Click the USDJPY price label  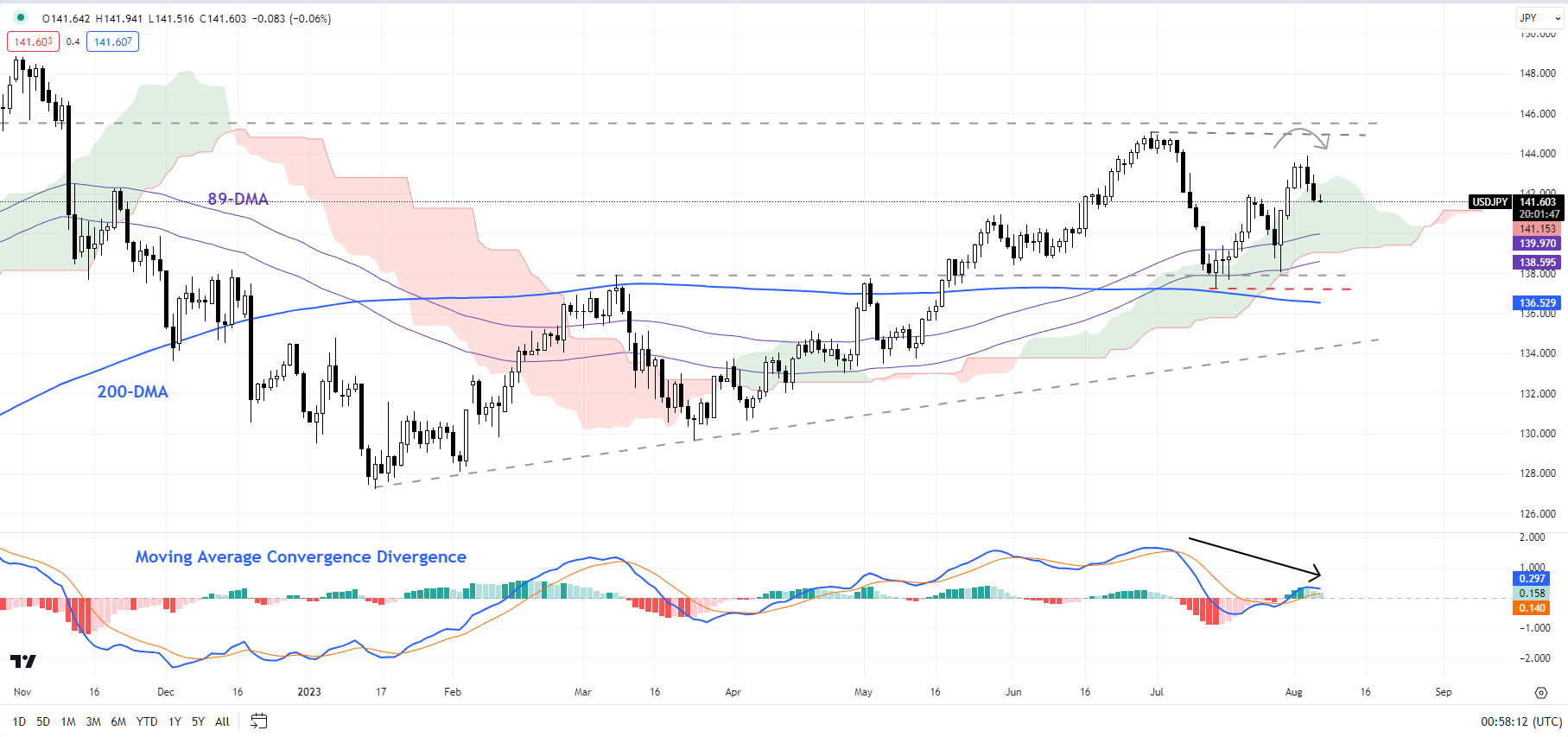click(1489, 202)
